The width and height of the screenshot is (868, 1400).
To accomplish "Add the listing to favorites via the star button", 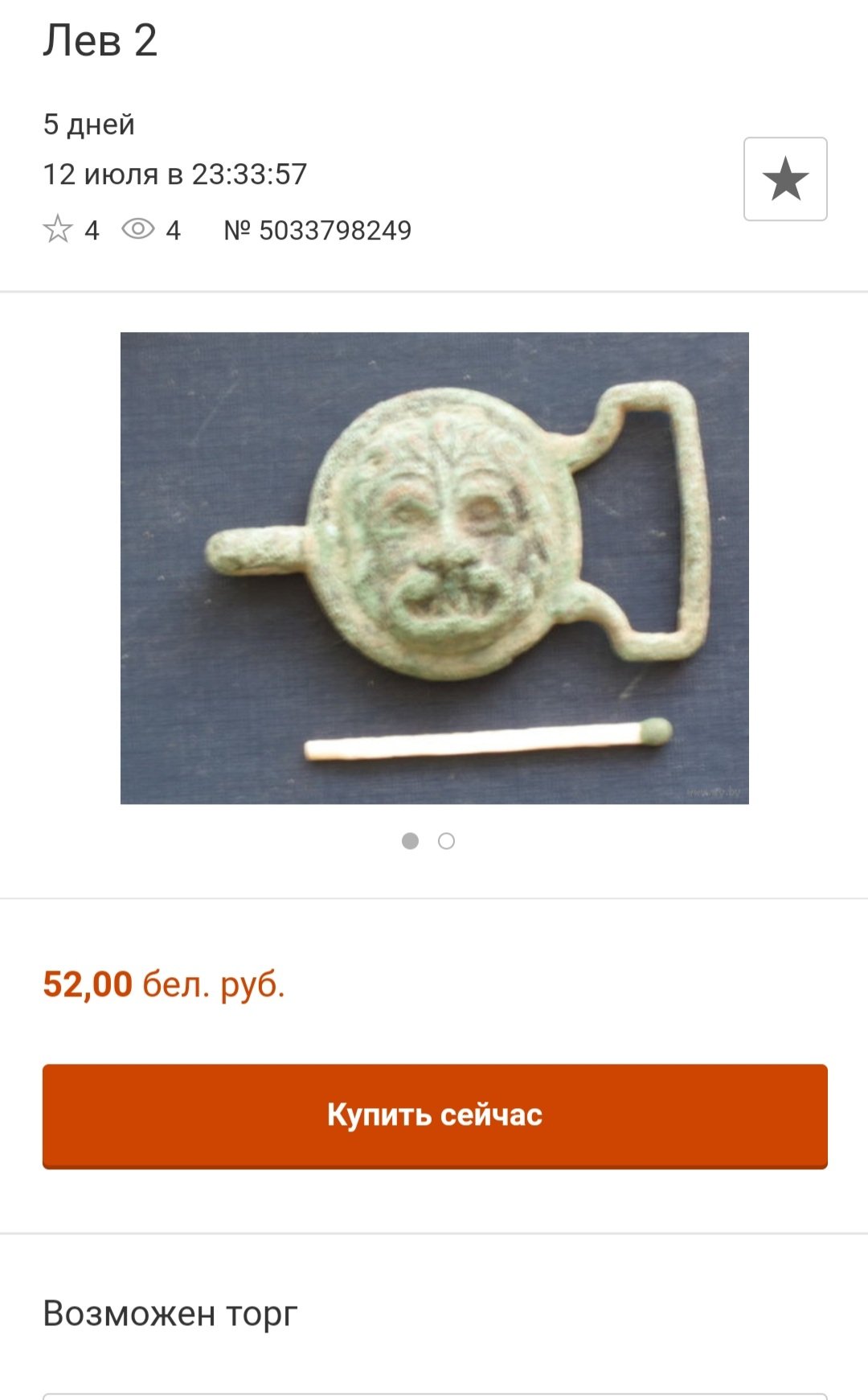I will pos(785,179).
